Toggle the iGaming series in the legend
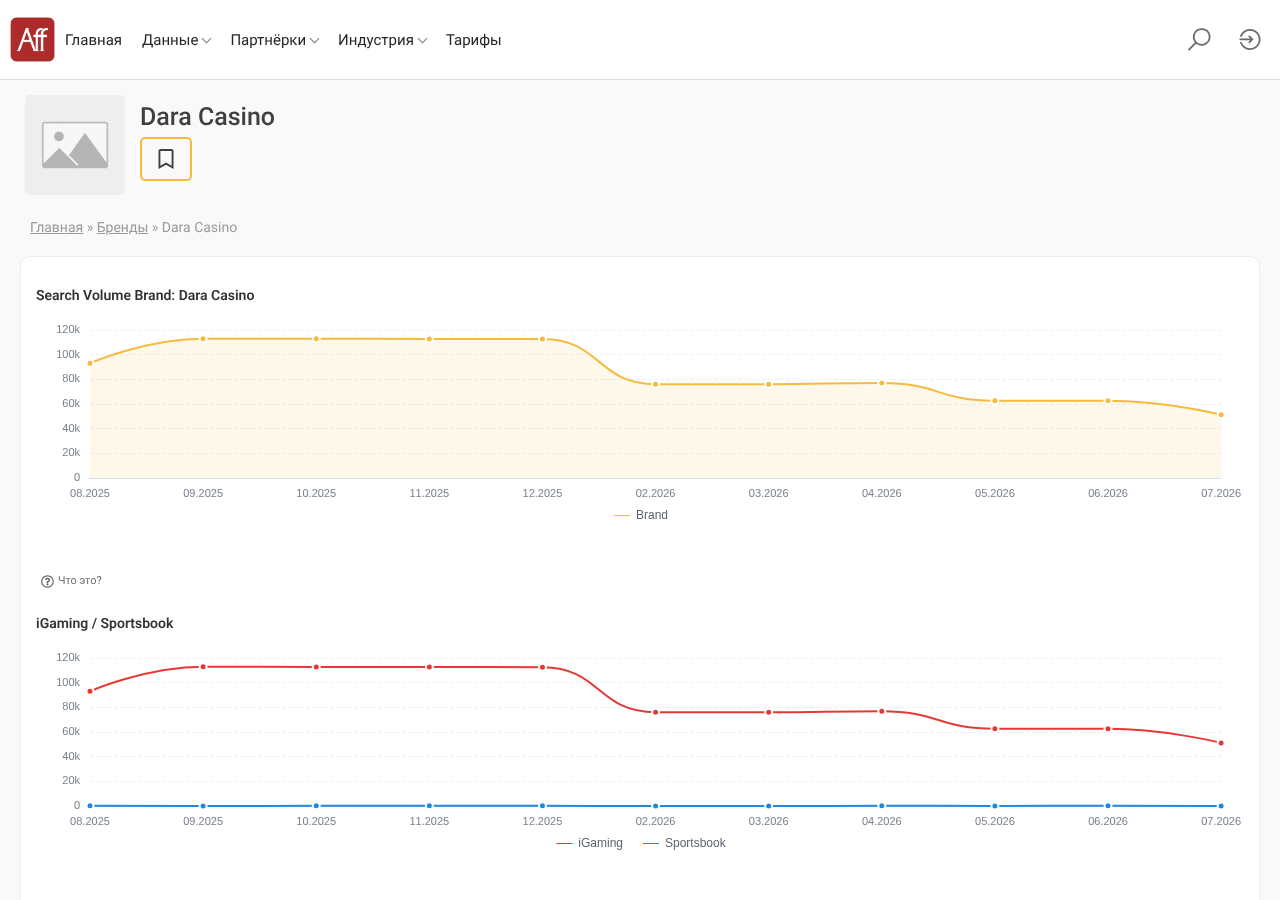1280x900 pixels. (590, 843)
